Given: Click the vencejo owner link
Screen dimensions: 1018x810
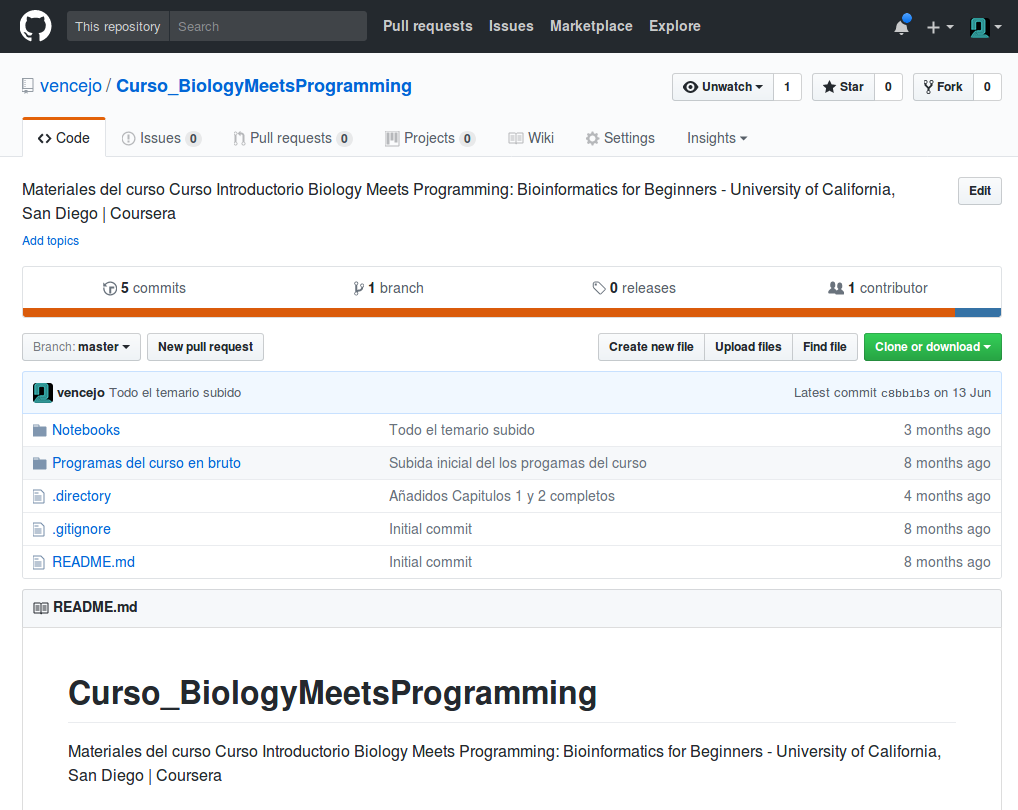Looking at the screenshot, I should click(x=71, y=86).
